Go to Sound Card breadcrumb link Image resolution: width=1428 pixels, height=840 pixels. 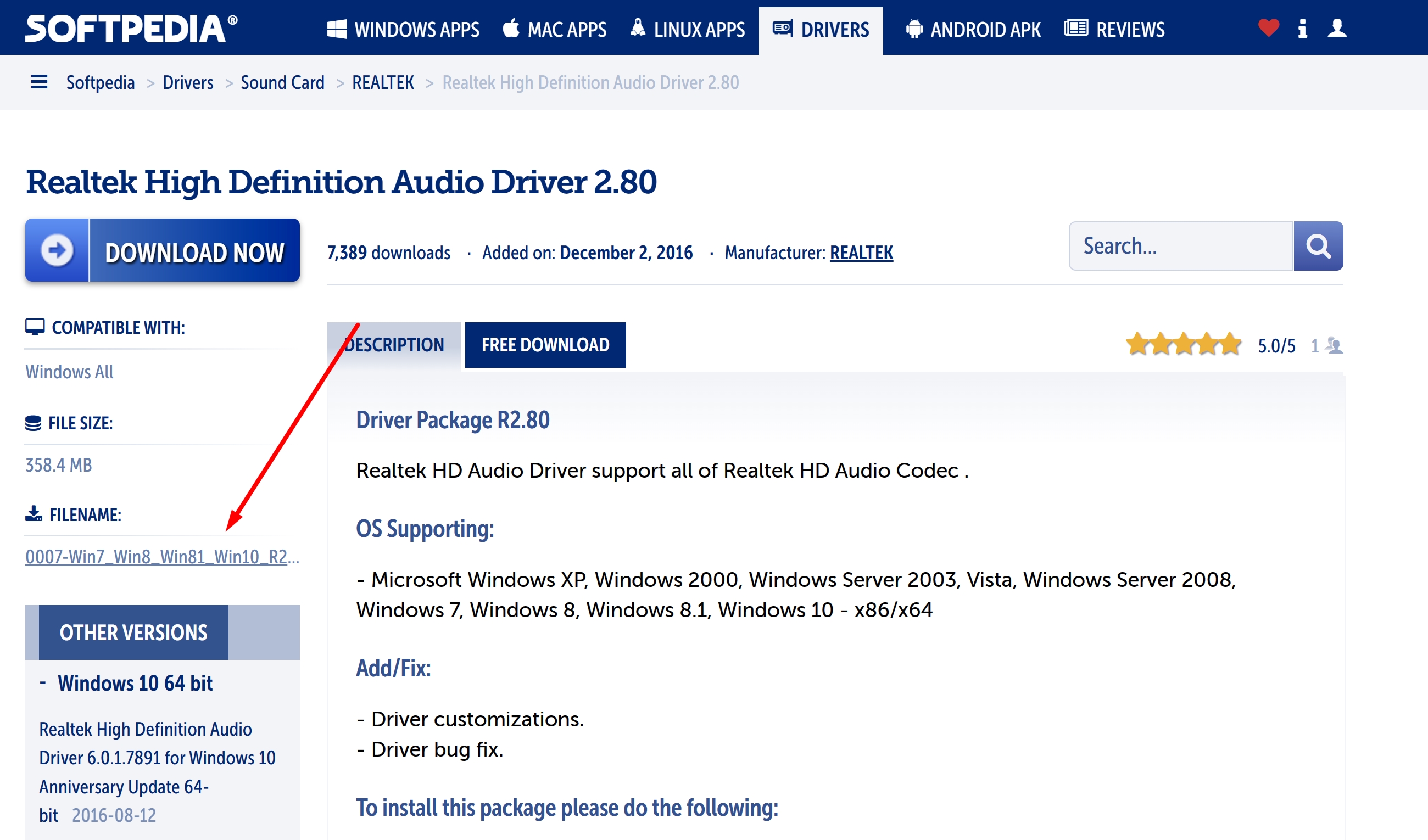282,83
